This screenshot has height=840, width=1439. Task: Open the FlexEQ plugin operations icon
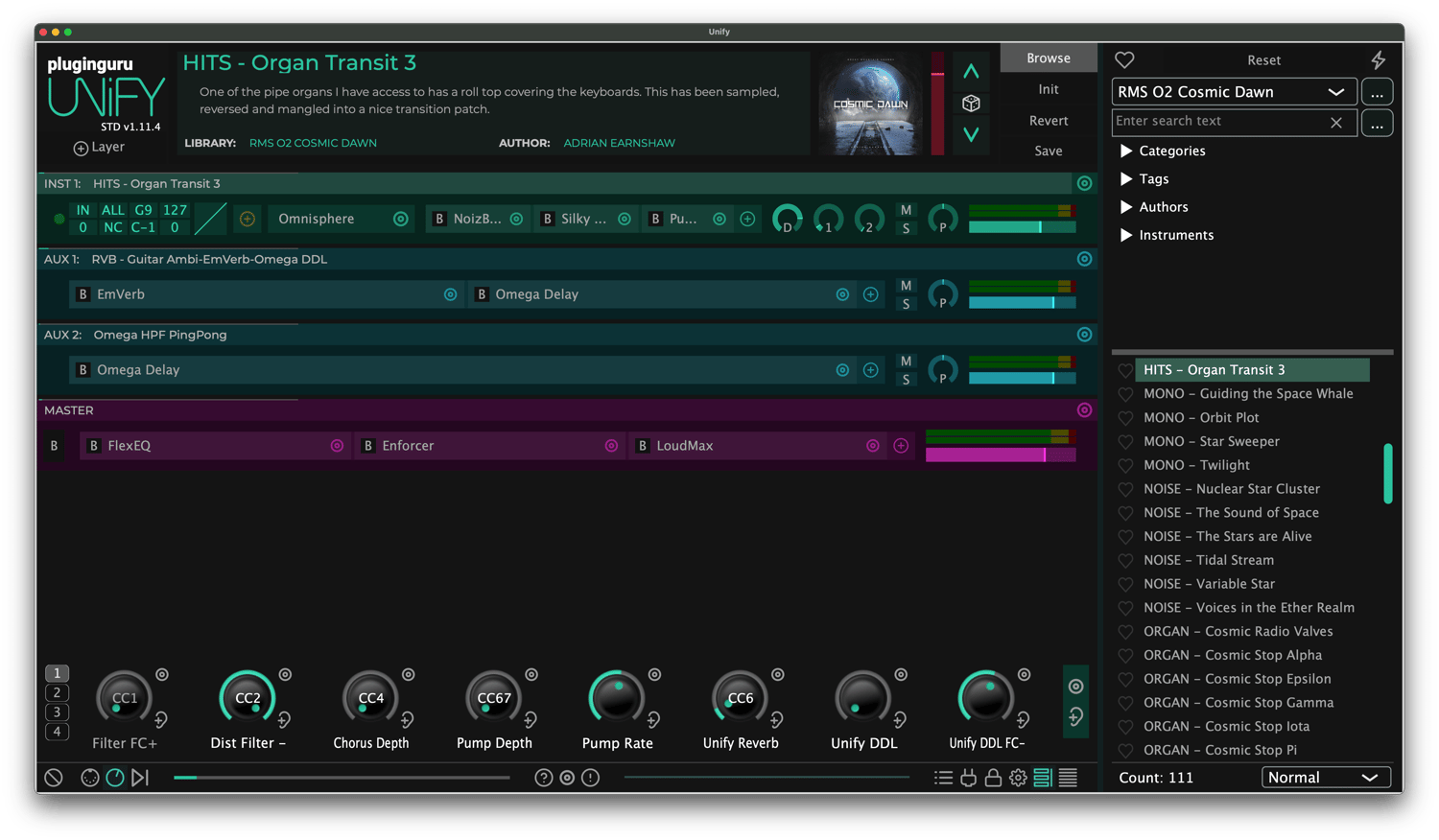tap(337, 446)
